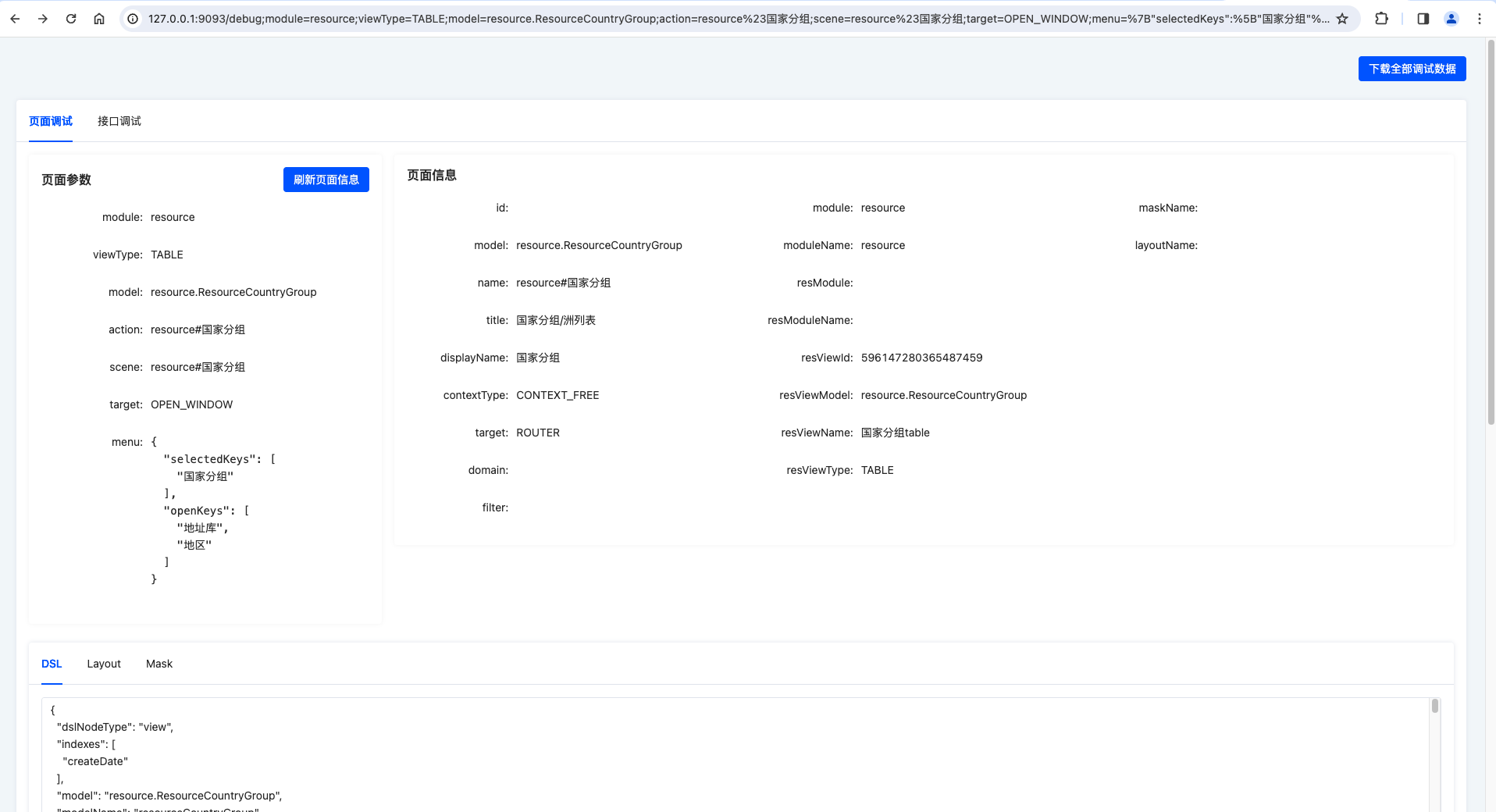This screenshot has height=812, width=1496.
Task: Click the 下载全部调试数据 button
Action: pyautogui.click(x=1412, y=69)
